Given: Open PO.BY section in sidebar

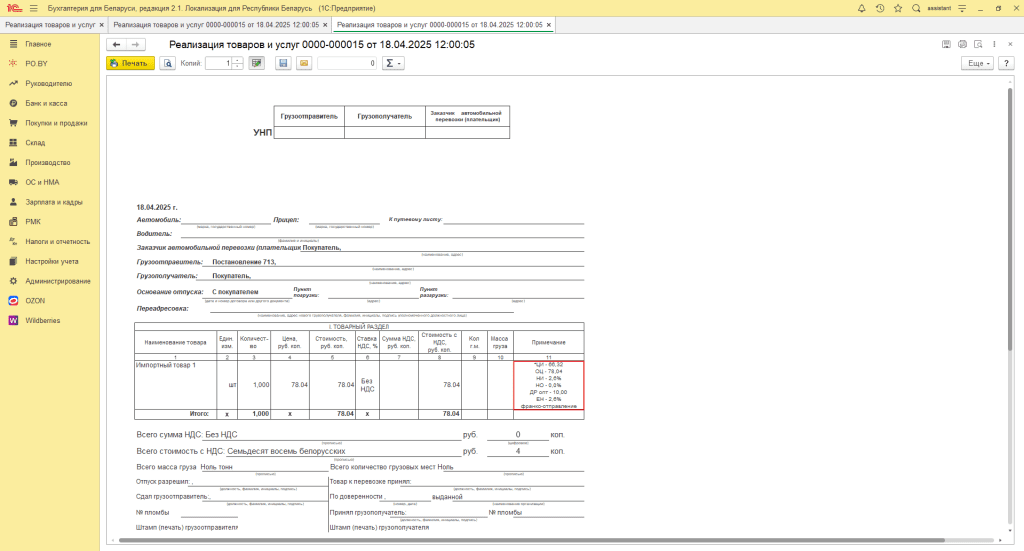Looking at the screenshot, I should 37,63.
